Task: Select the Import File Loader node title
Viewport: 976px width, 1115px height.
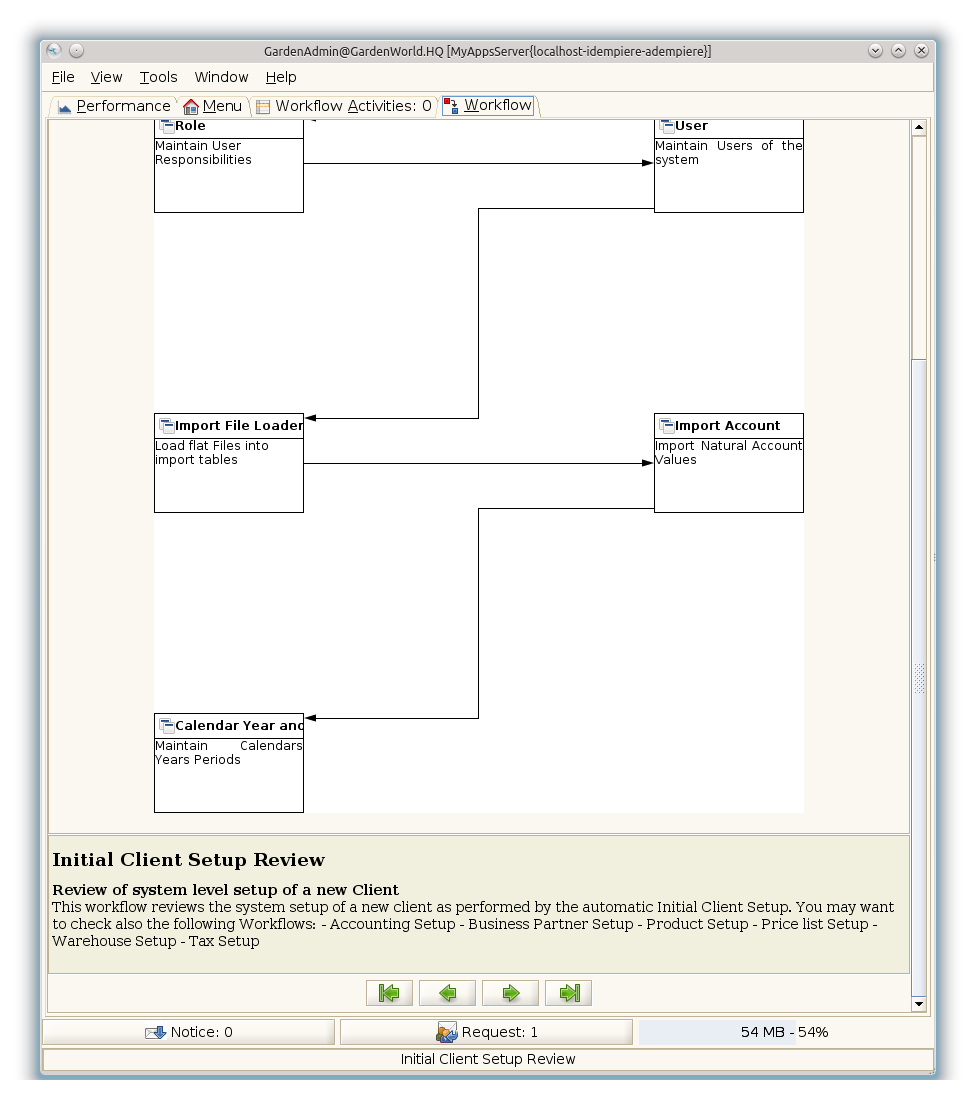Action: 239,426
